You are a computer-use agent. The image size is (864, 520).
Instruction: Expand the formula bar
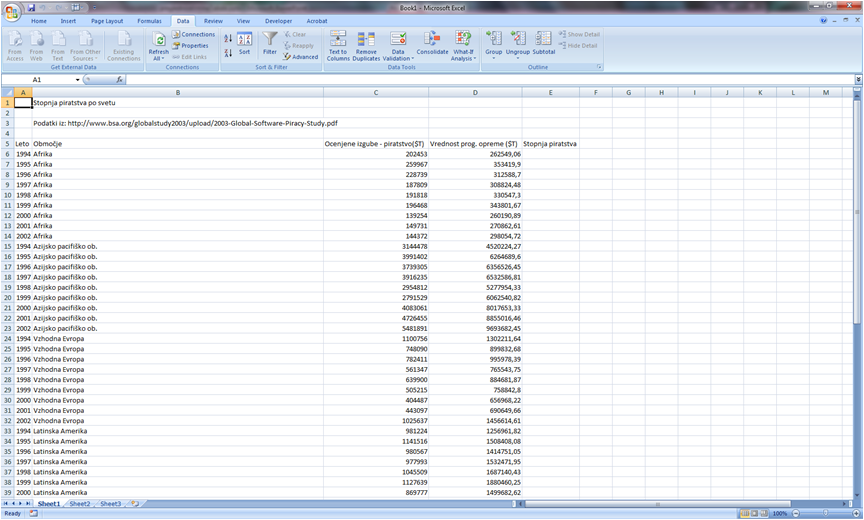(x=858, y=80)
